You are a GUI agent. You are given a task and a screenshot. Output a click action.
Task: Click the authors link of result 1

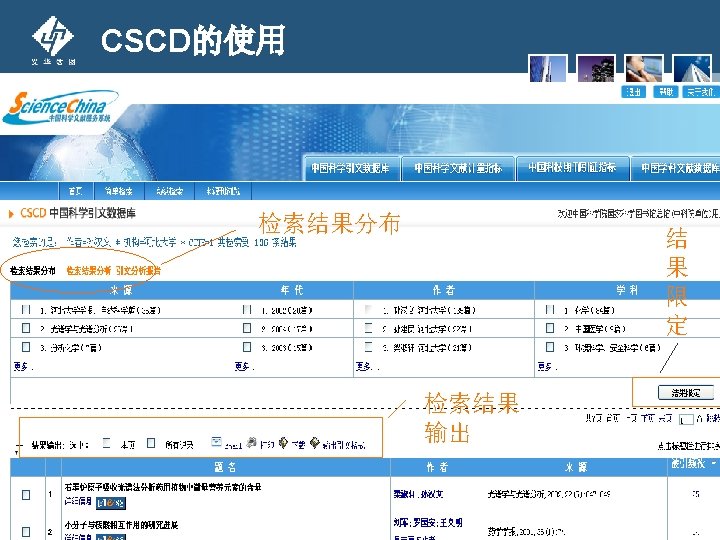click(418, 494)
